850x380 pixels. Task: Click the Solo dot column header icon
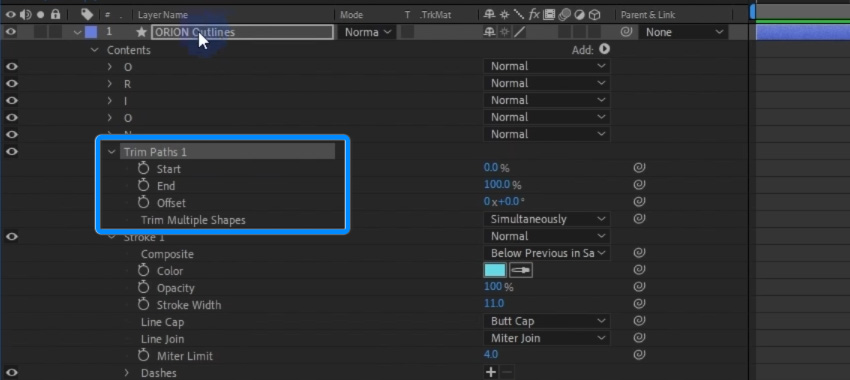pos(40,15)
